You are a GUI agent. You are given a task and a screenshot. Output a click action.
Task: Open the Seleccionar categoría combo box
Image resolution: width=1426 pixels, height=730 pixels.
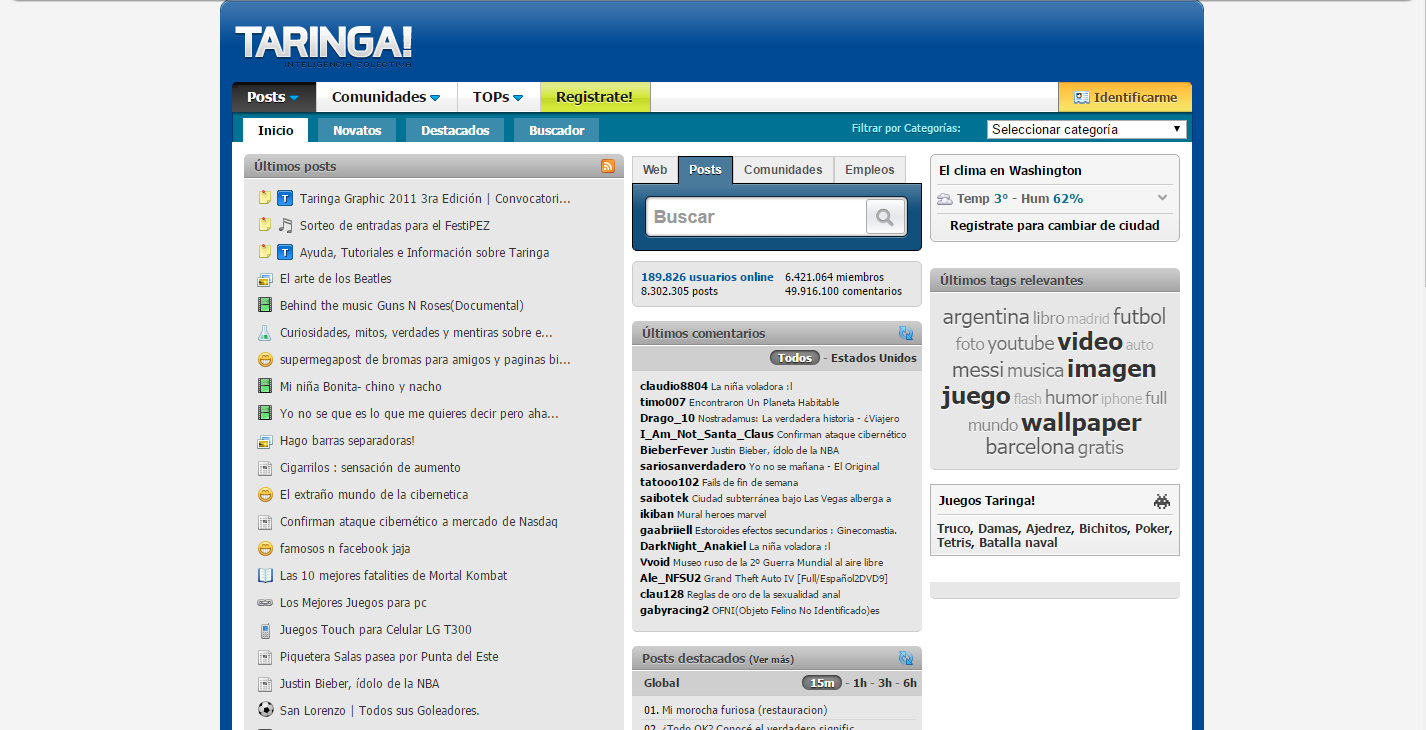coord(1087,129)
